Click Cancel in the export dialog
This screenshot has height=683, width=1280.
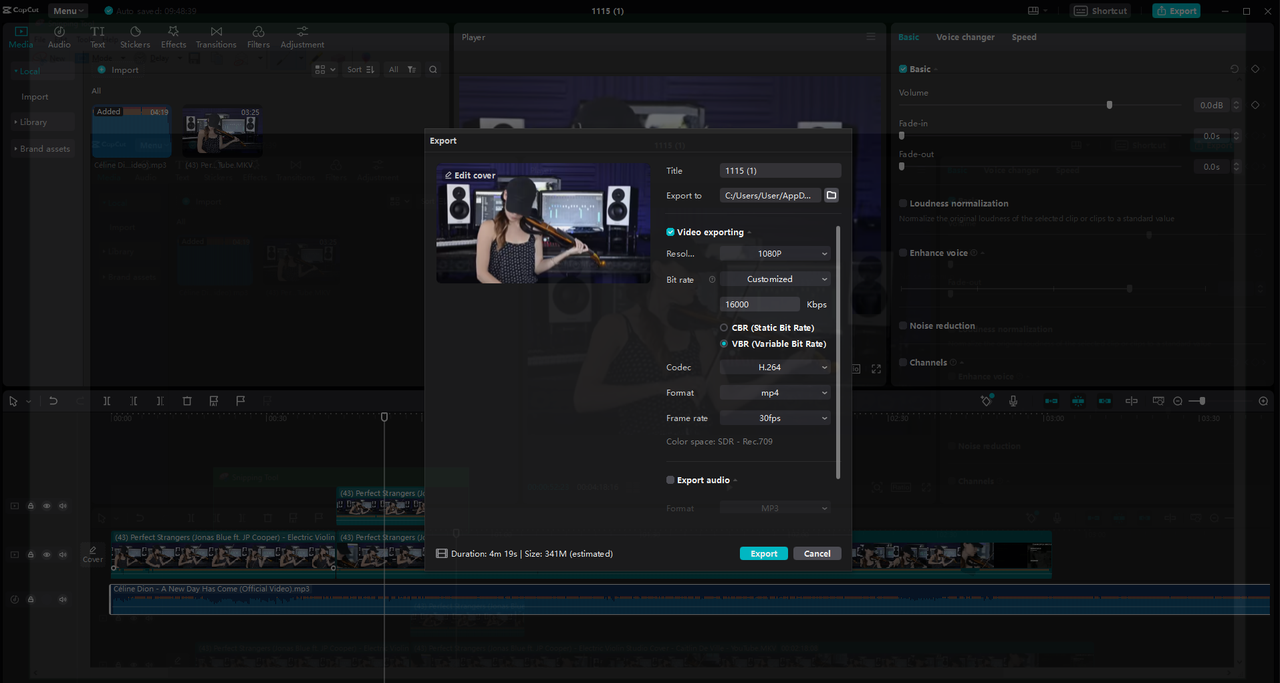tap(817, 553)
